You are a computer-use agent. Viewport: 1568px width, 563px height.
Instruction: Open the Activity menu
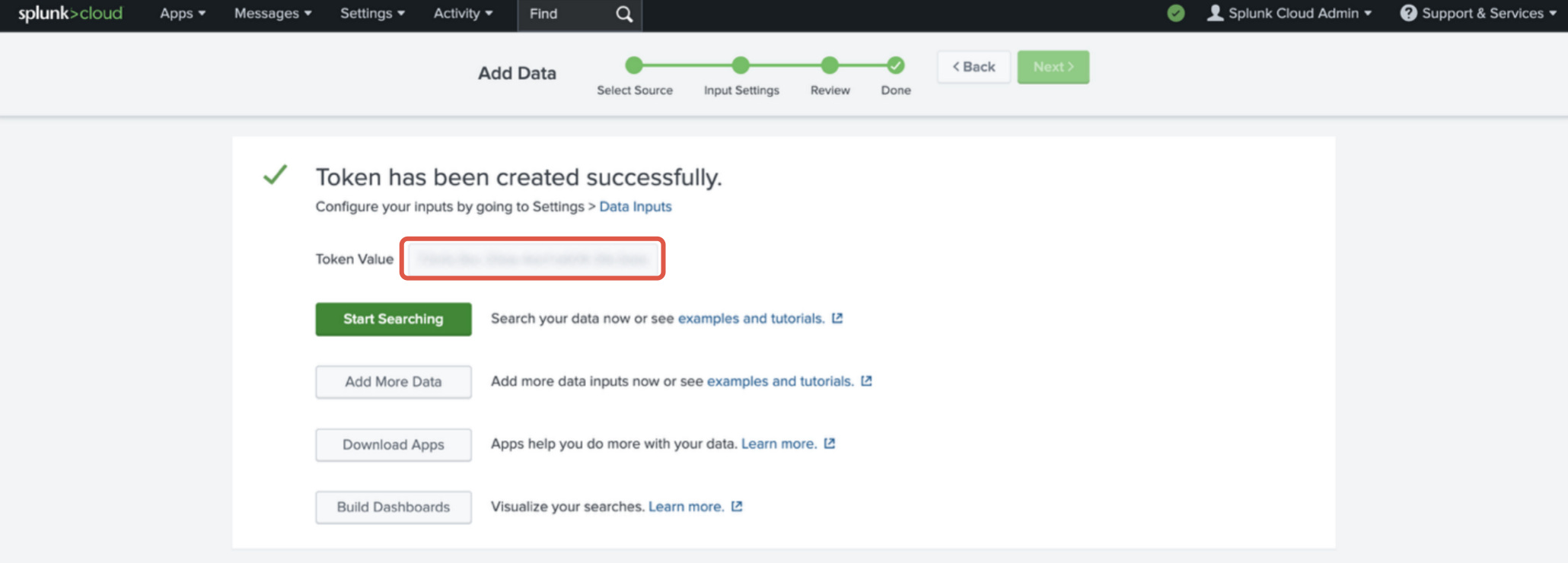pos(463,14)
